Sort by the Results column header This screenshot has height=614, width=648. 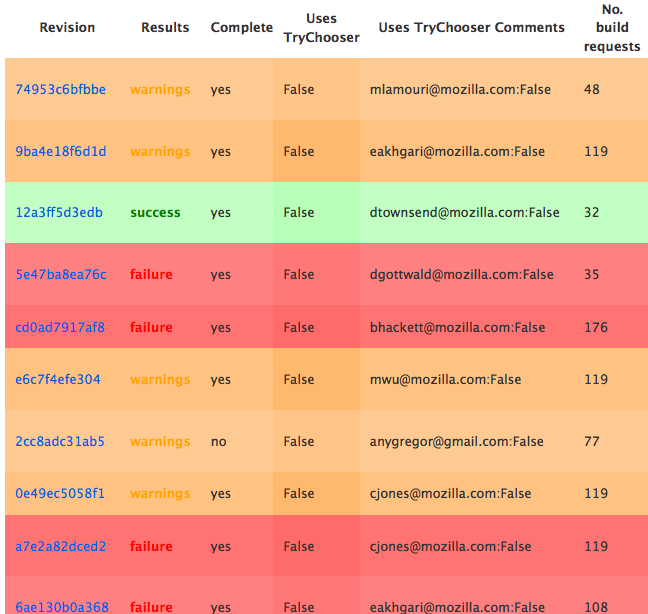pos(165,27)
